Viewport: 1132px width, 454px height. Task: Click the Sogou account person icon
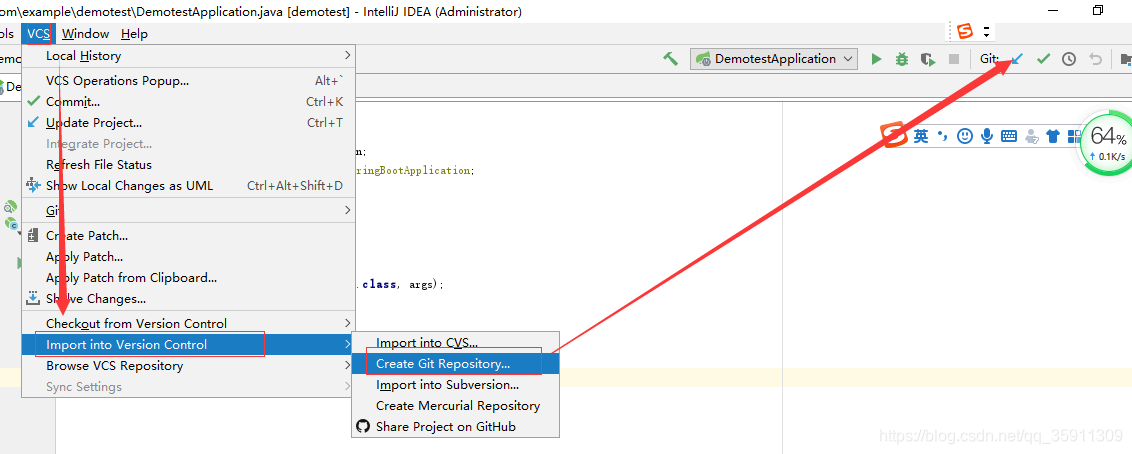(1032, 136)
